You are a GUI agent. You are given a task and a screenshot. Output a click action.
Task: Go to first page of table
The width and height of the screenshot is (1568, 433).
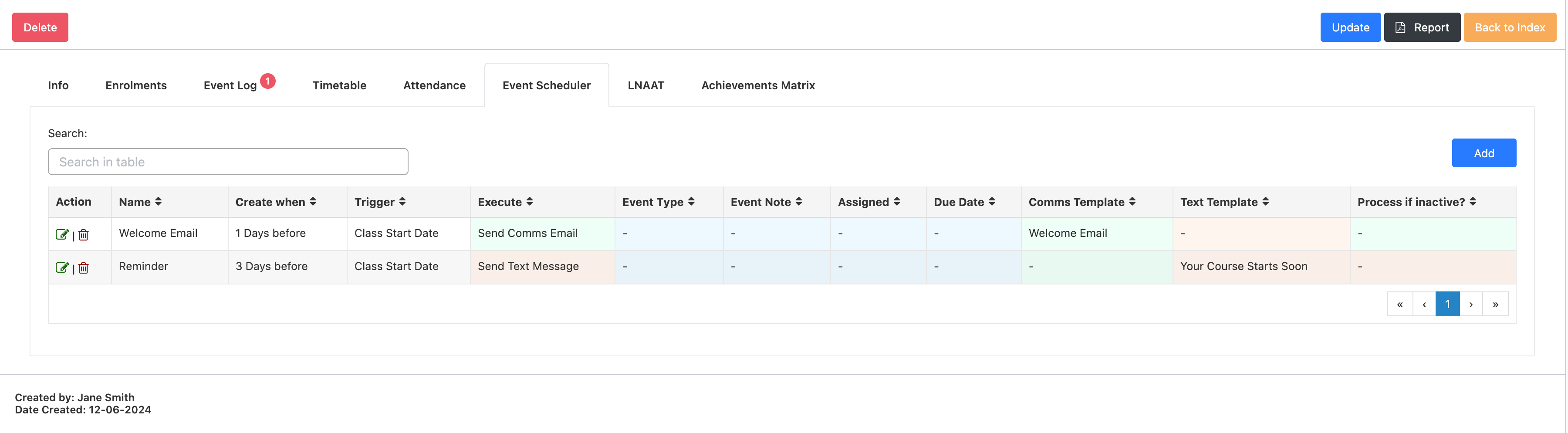[x=1399, y=304]
